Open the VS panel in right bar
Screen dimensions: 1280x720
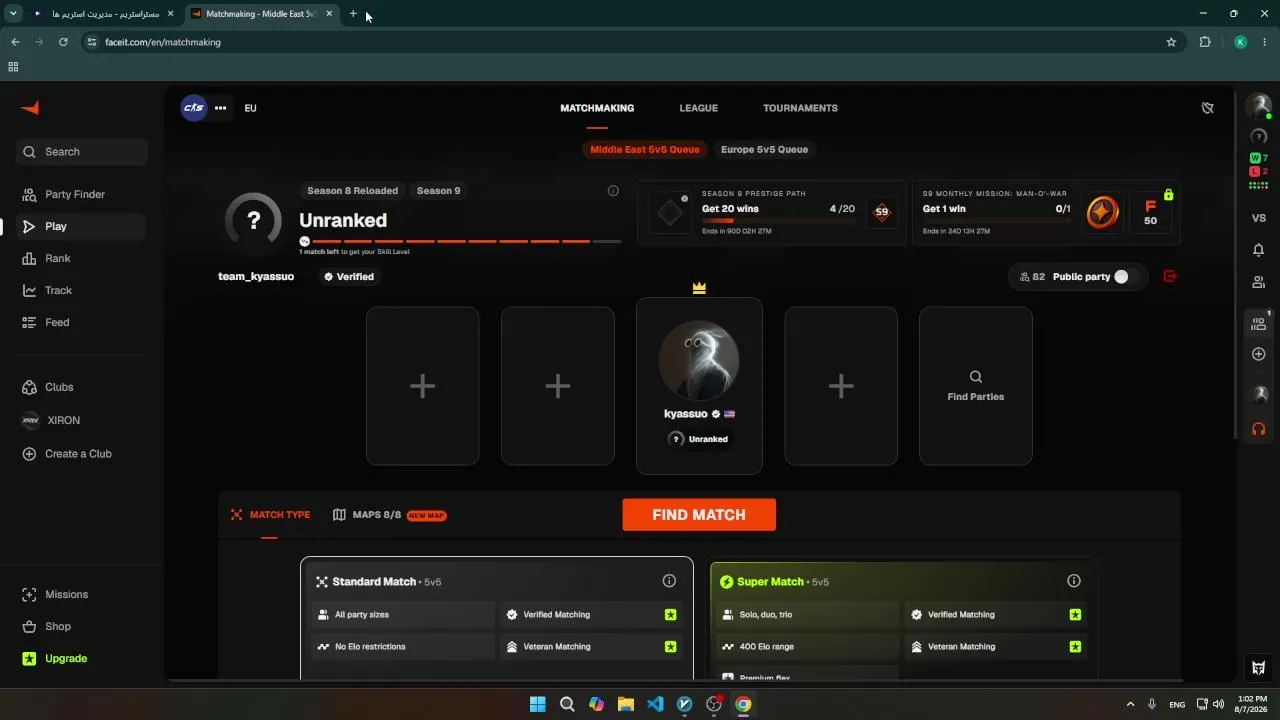(1259, 218)
